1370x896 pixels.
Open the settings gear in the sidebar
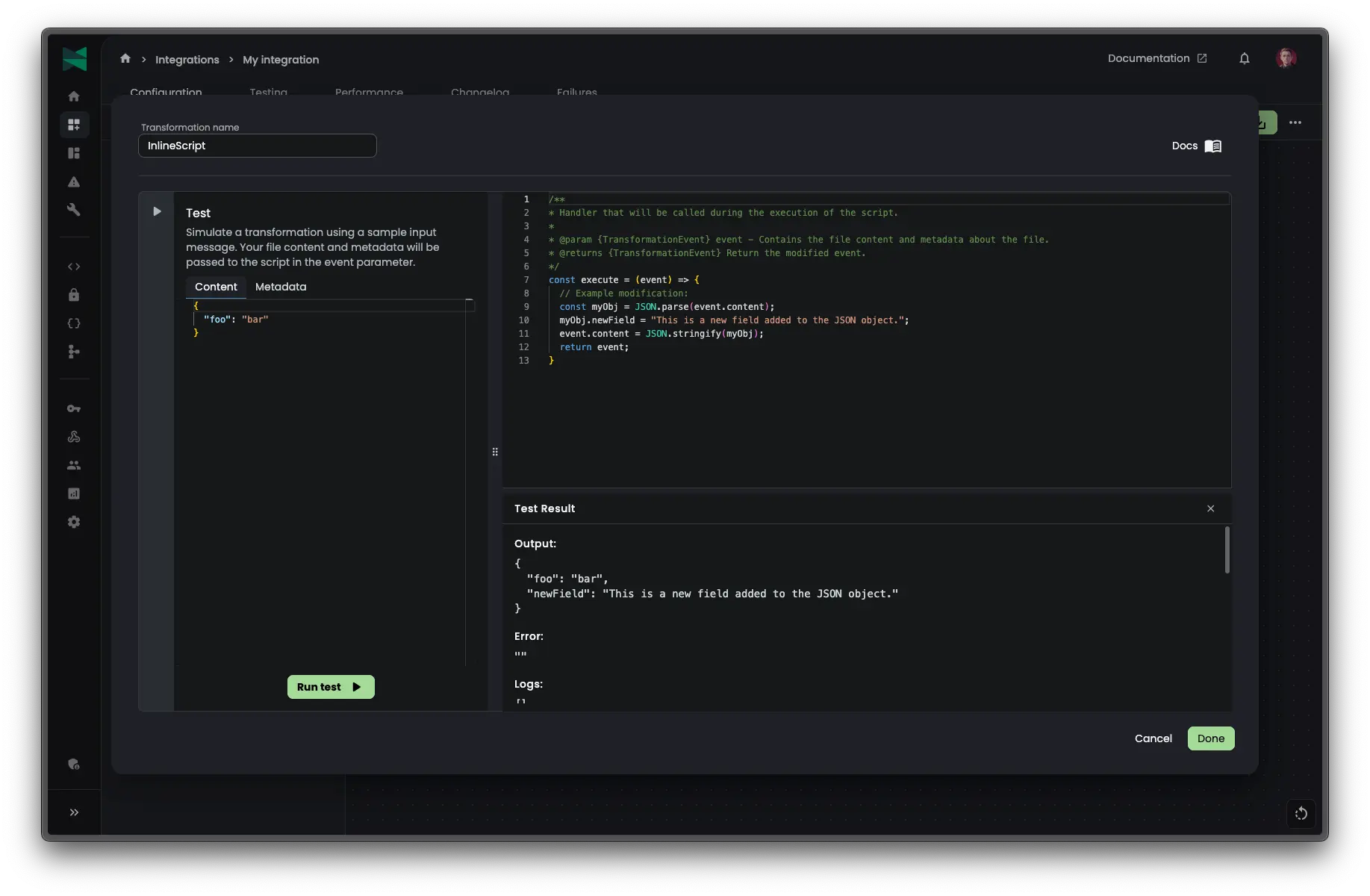pyautogui.click(x=74, y=522)
